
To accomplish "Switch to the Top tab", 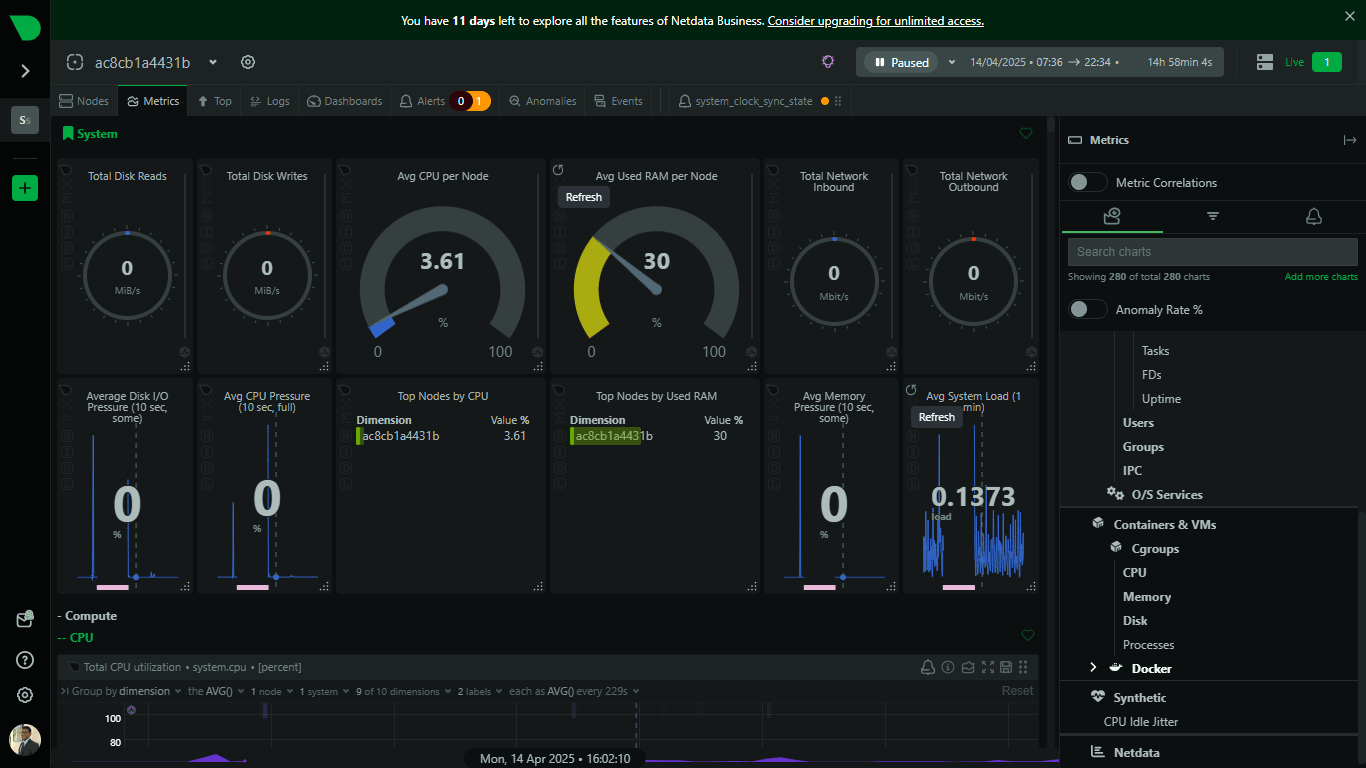I will (214, 101).
